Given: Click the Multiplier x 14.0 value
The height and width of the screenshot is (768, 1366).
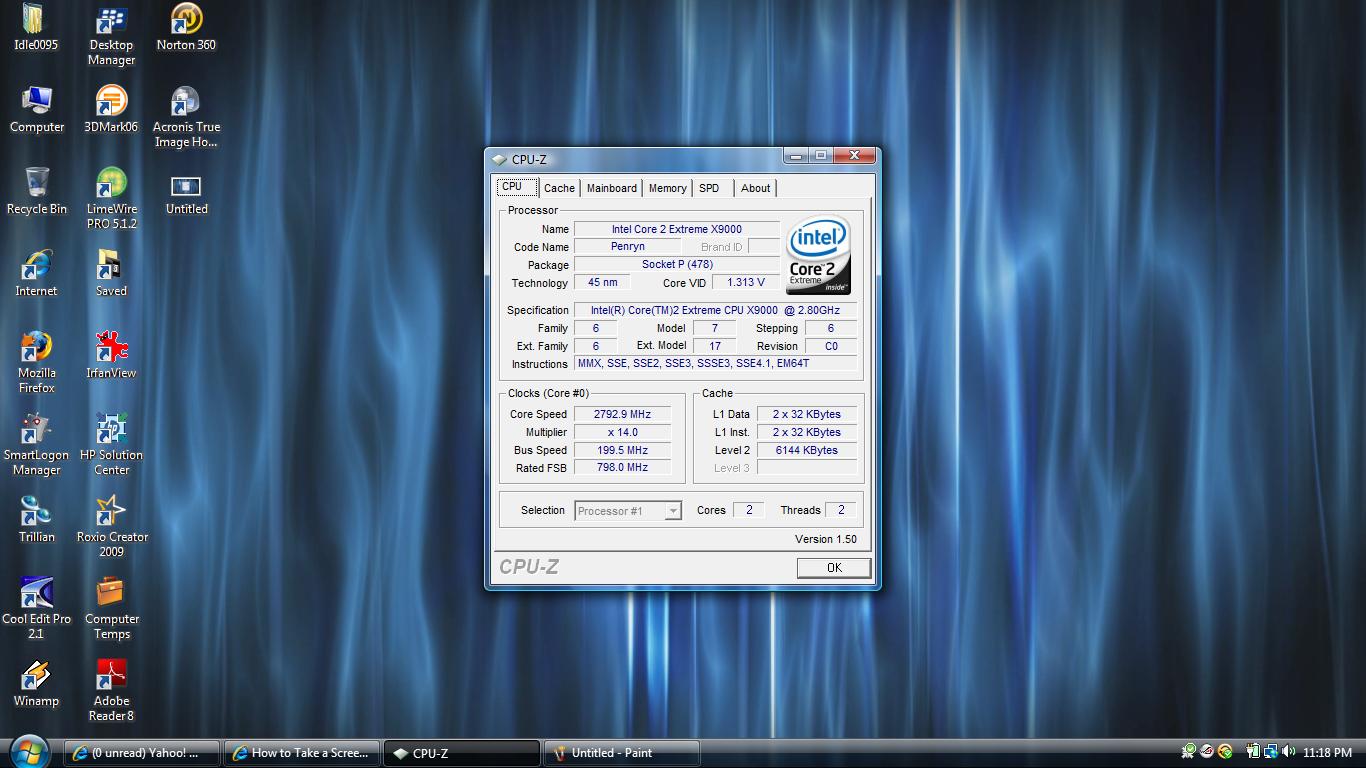Looking at the screenshot, I should [622, 432].
